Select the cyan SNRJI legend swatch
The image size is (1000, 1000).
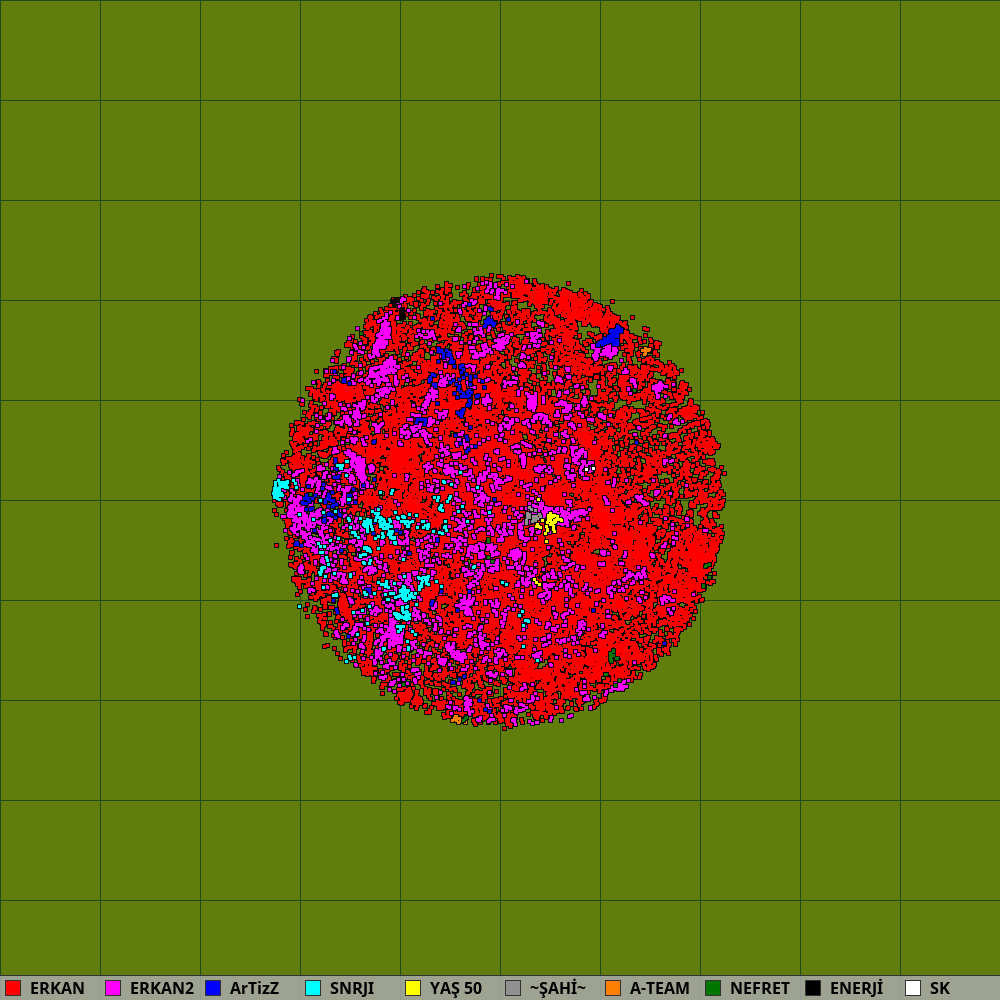pyautogui.click(x=313, y=988)
